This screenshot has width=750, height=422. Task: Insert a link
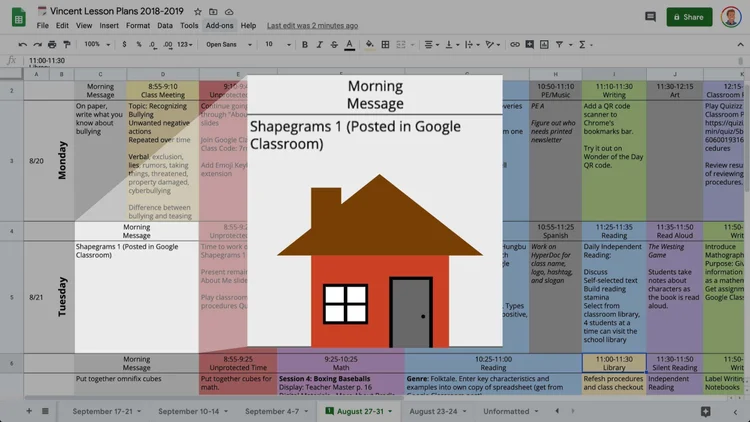(515, 44)
